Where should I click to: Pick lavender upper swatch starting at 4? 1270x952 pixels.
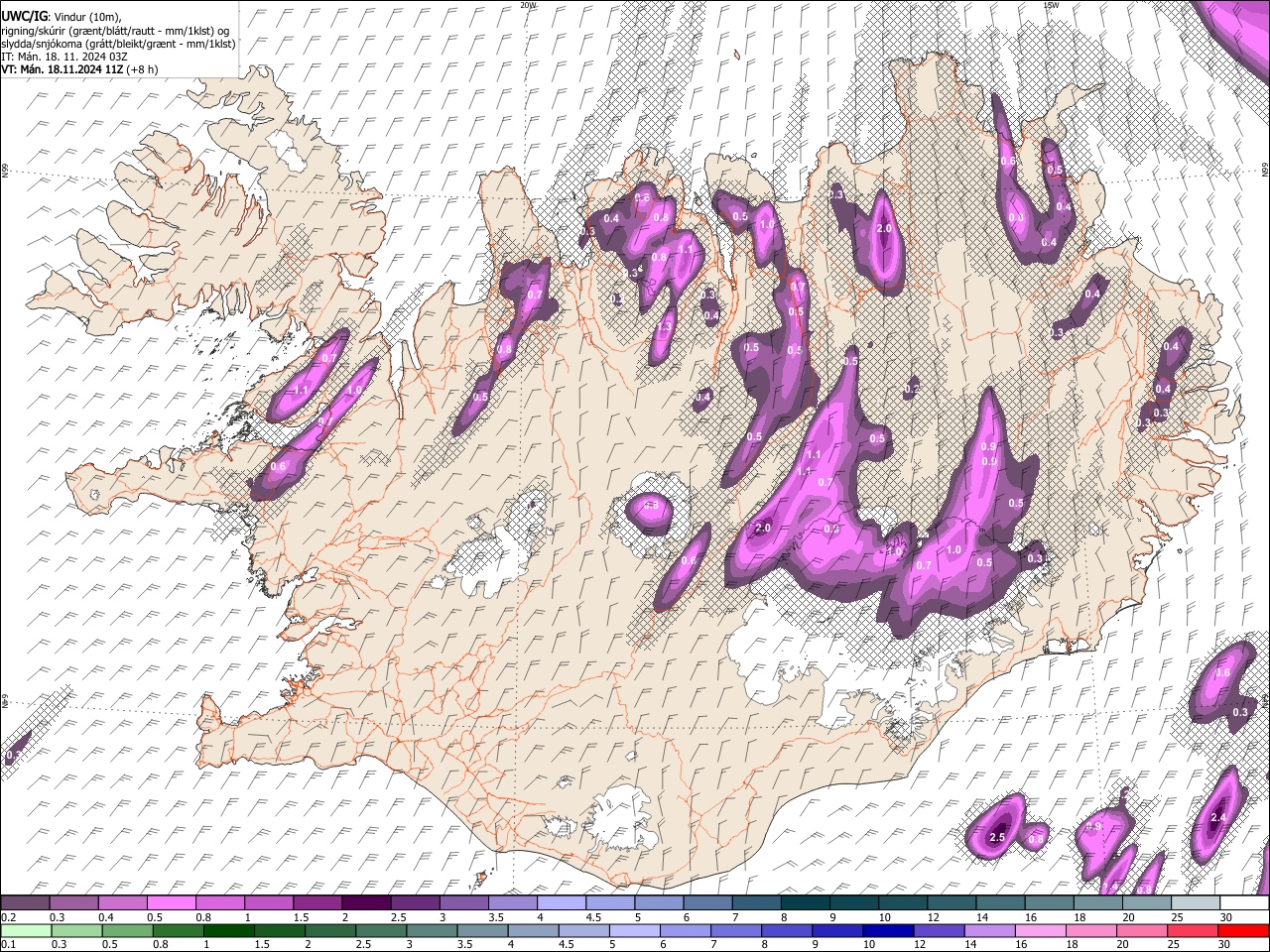pos(560,903)
